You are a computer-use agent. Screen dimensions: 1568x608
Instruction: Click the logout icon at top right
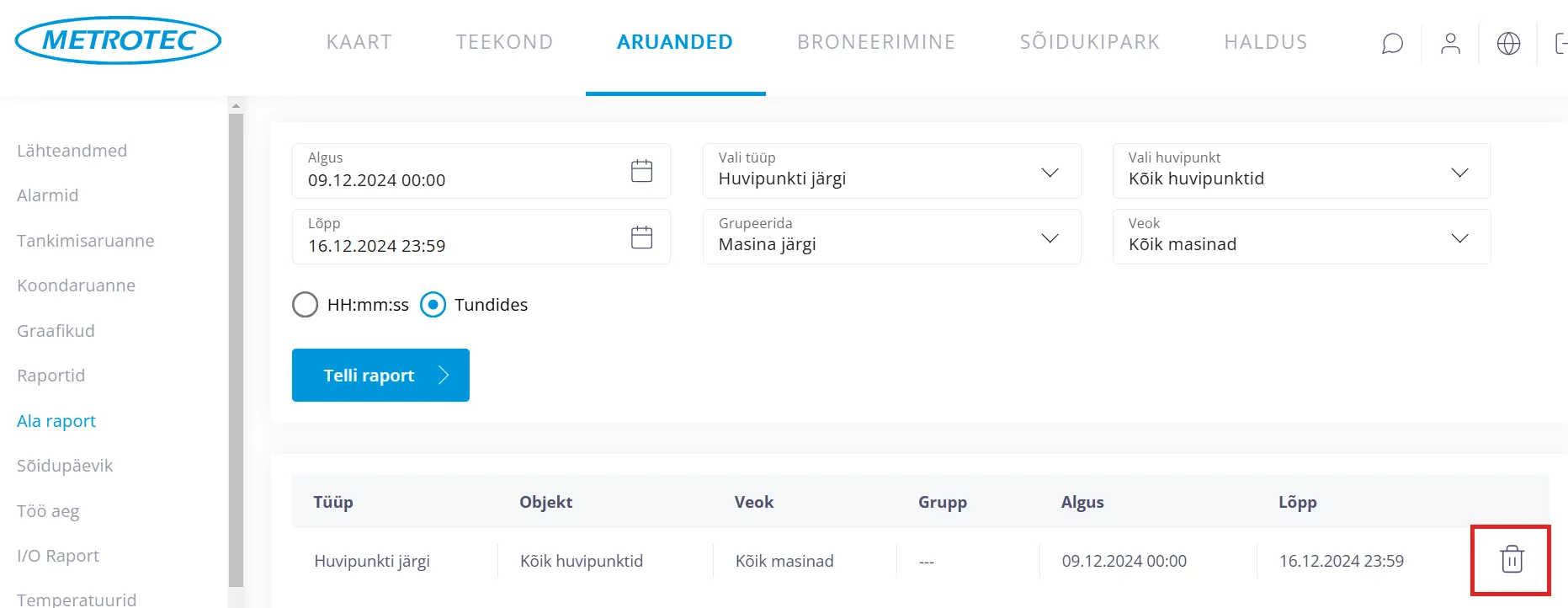click(x=1560, y=43)
